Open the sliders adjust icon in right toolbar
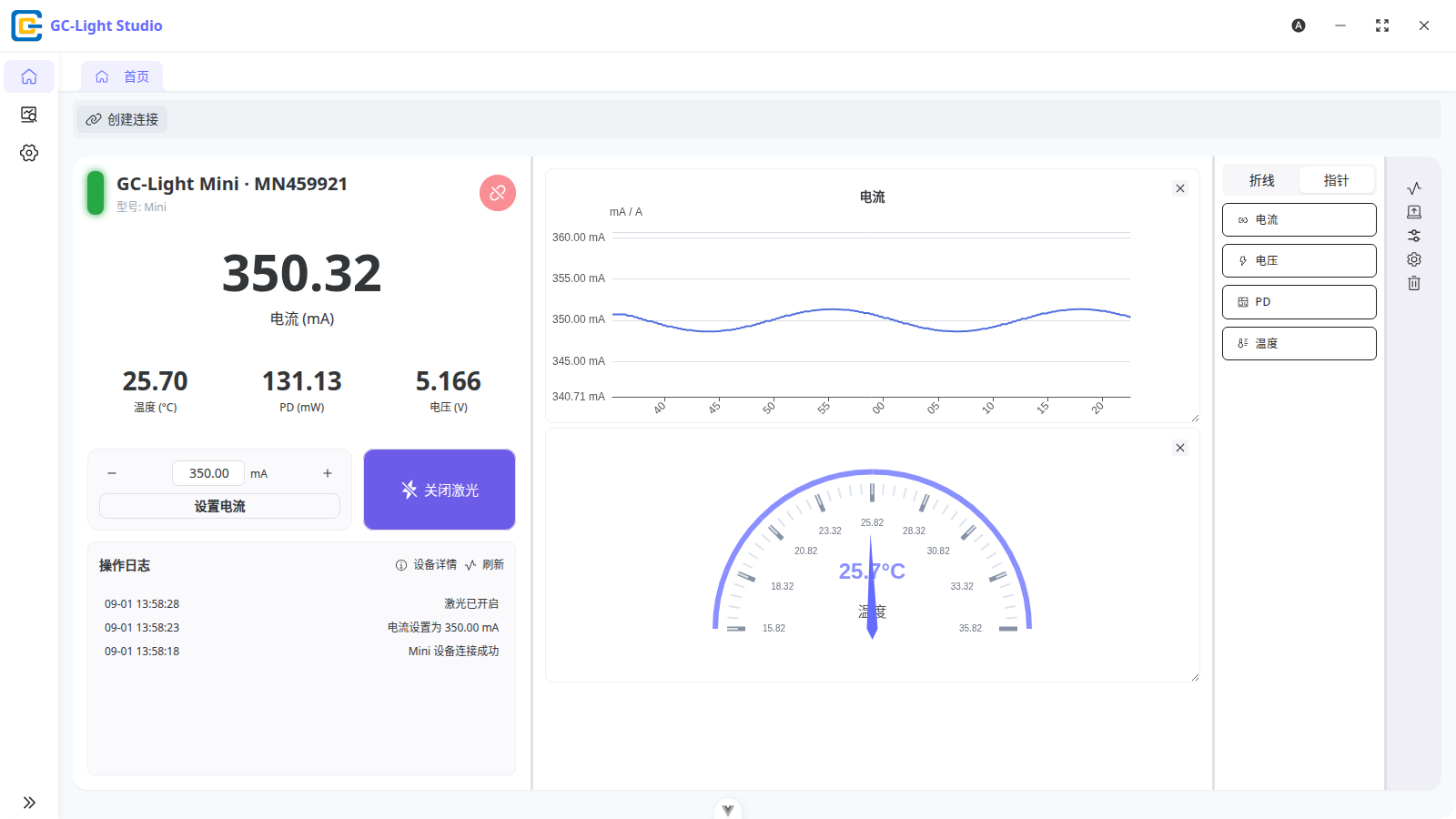1456x819 pixels. click(1414, 236)
